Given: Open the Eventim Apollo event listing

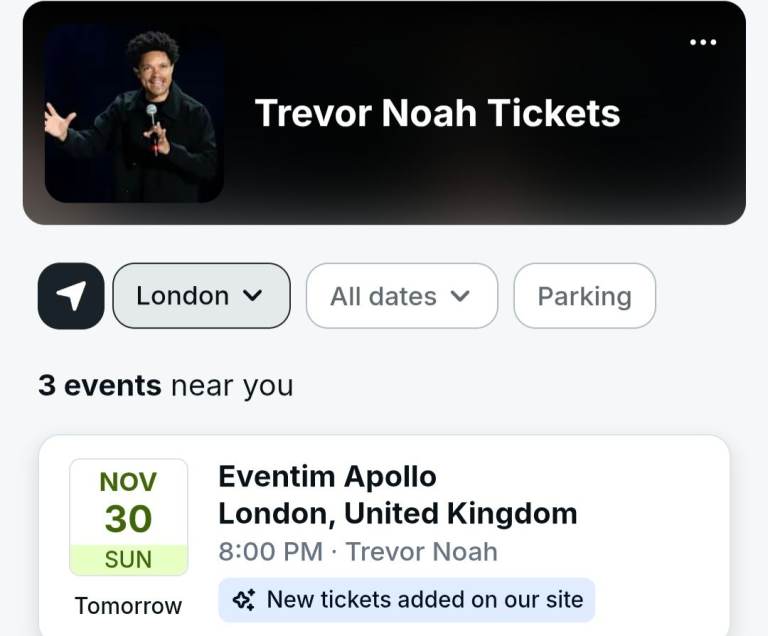Looking at the screenshot, I should tap(327, 477).
